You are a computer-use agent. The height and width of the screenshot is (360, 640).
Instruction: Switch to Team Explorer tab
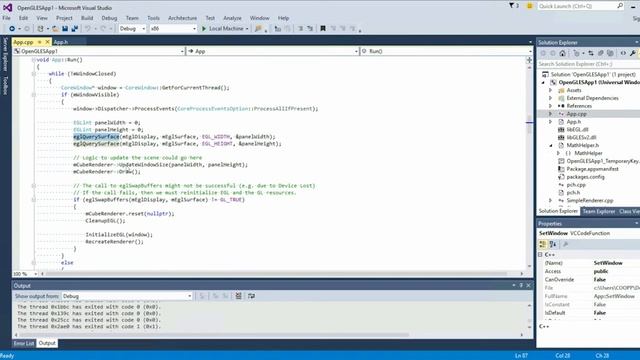[598, 211]
